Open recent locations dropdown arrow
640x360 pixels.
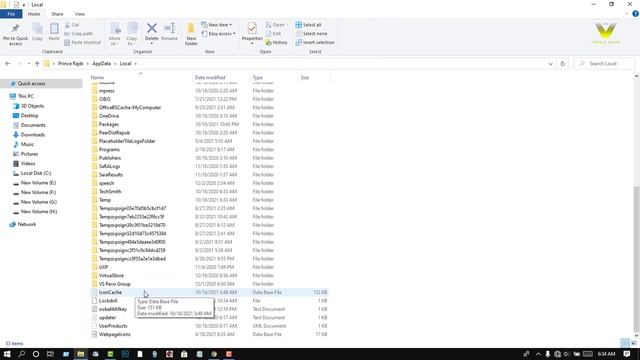(29, 64)
